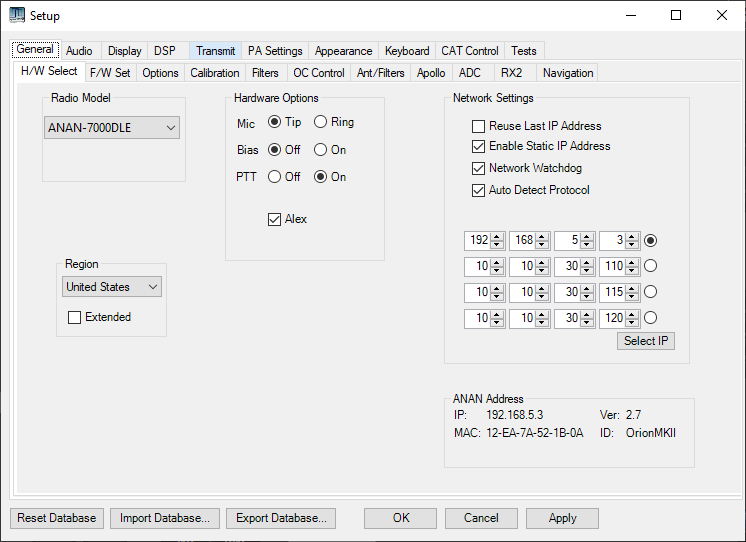Screen dimensions: 746x542
Task: Click the OrionMKII ID text
Action: [x=650, y=433]
